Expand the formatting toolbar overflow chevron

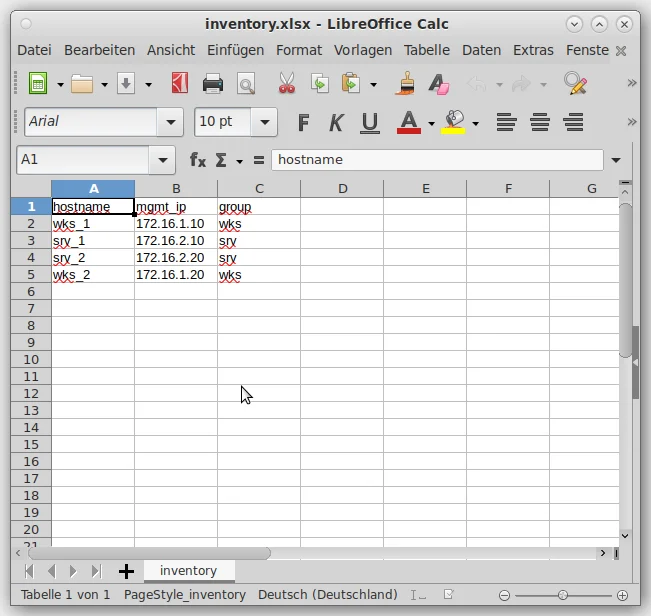pos(632,122)
